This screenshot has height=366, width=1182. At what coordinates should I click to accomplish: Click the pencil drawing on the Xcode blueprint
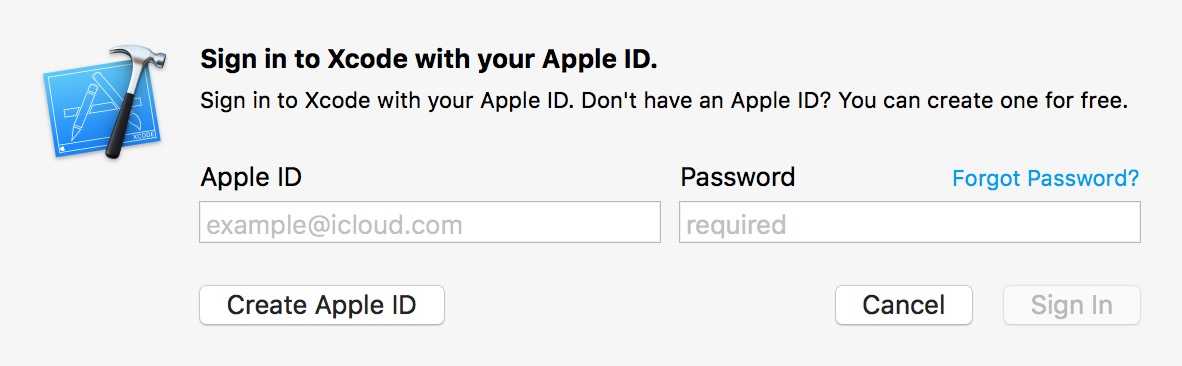[84, 113]
